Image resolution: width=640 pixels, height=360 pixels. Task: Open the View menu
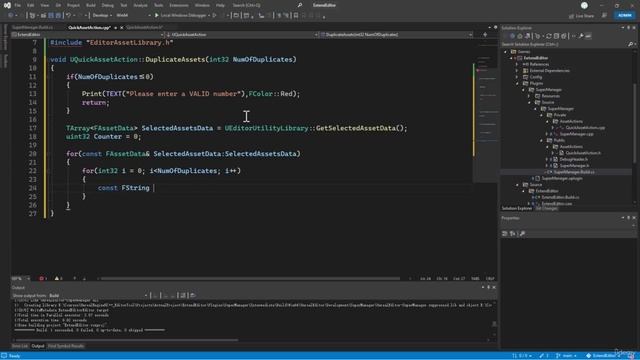click(x=44, y=5)
